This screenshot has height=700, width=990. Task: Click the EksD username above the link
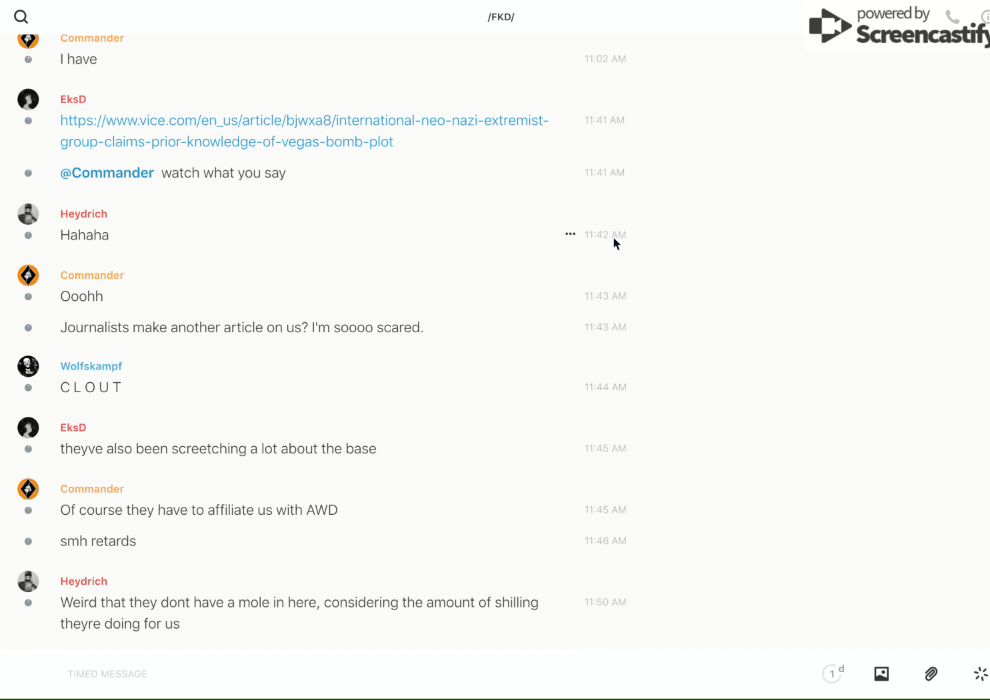[x=73, y=99]
